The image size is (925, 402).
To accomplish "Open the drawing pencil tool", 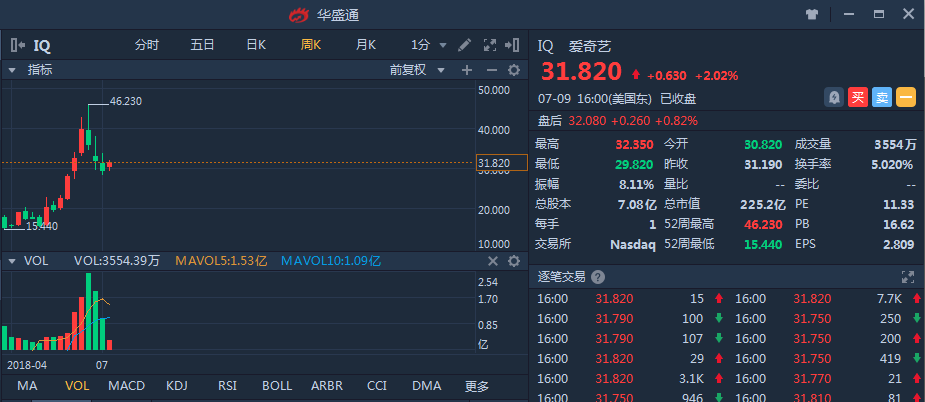I will [465, 45].
